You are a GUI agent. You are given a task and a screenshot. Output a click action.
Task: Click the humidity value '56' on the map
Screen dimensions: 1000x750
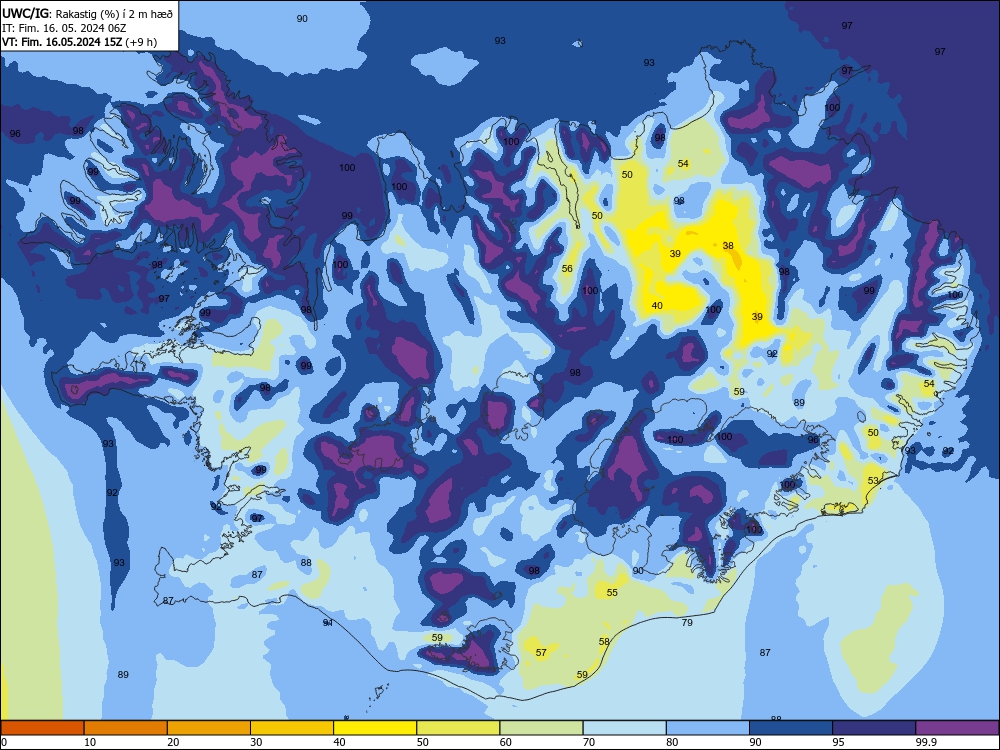[x=567, y=268]
